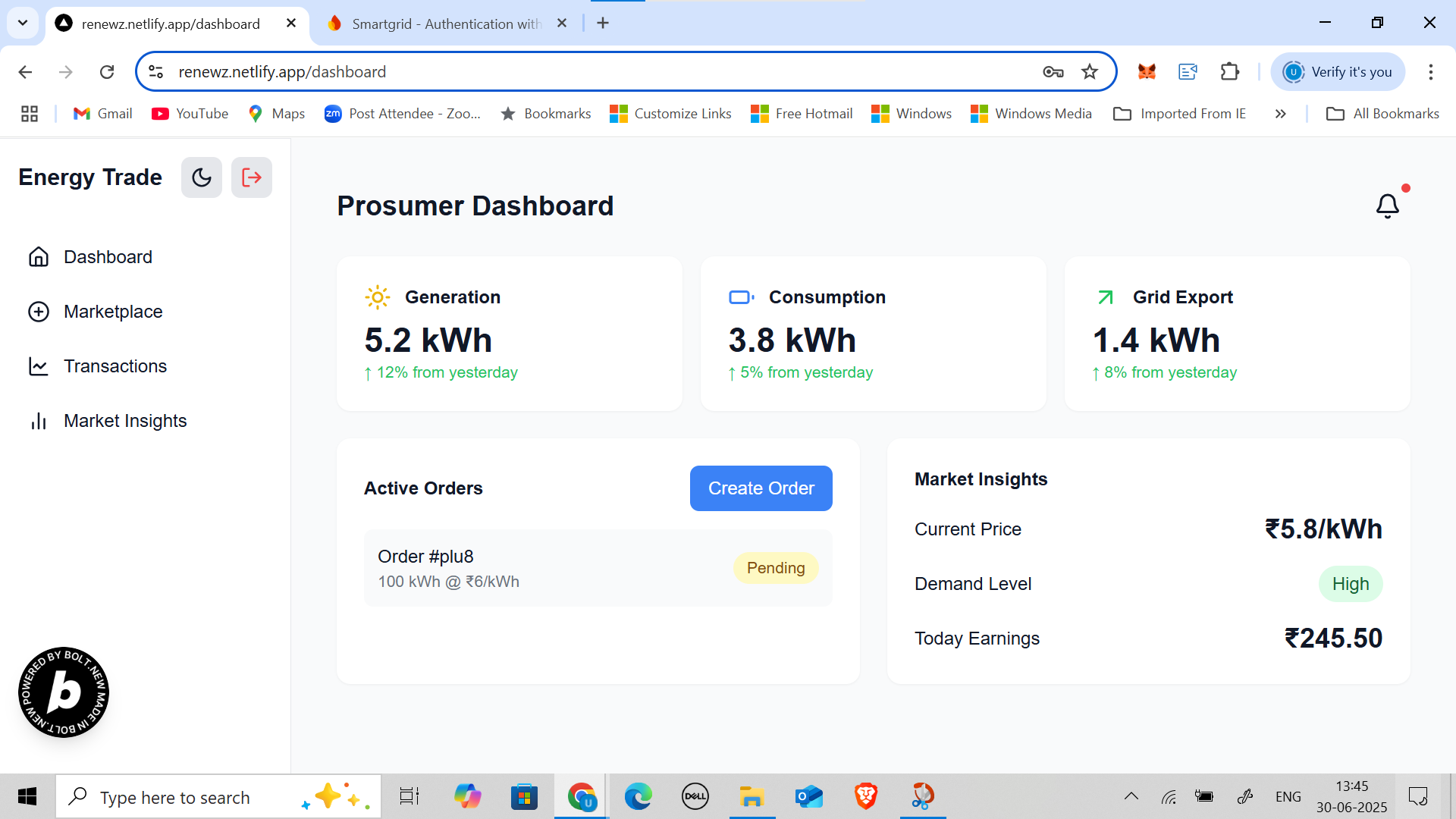The width and height of the screenshot is (1456, 819).
Task: Expand the tab search dropdown arrow
Action: (23, 23)
